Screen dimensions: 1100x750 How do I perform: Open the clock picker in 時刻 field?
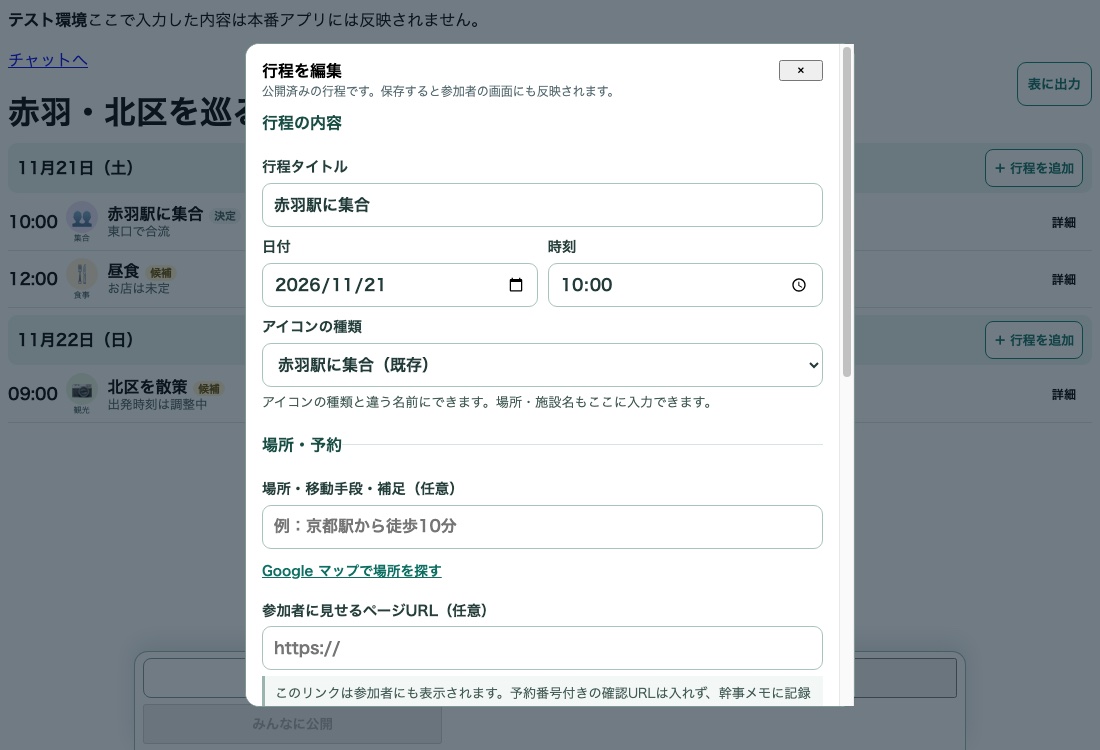[798, 285]
